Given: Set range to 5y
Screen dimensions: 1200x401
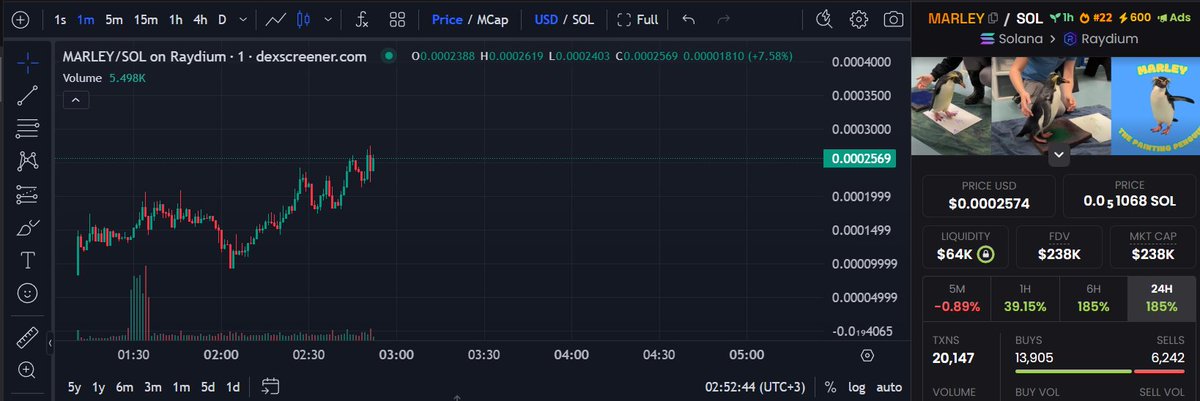Looking at the screenshot, I should (74, 387).
